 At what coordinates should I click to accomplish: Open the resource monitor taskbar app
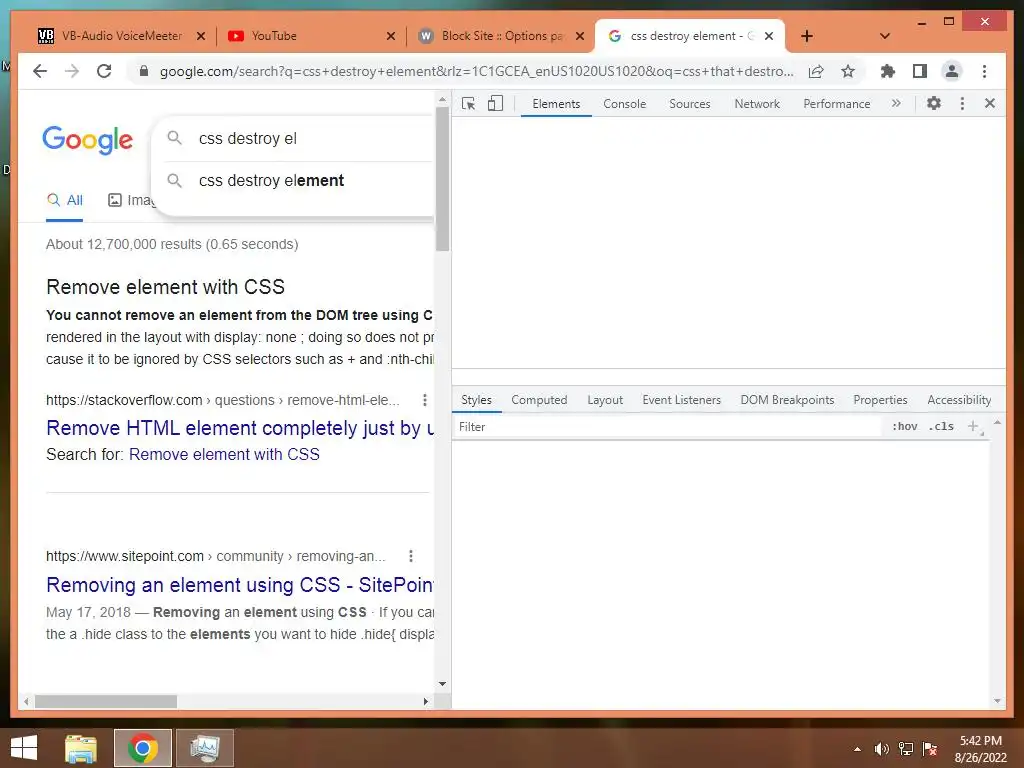click(204, 748)
